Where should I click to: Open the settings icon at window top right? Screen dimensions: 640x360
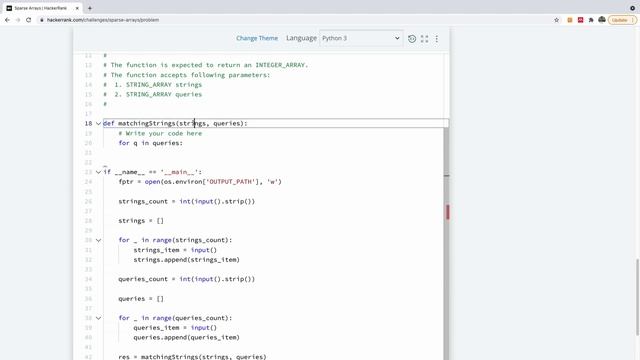[x=632, y=8]
